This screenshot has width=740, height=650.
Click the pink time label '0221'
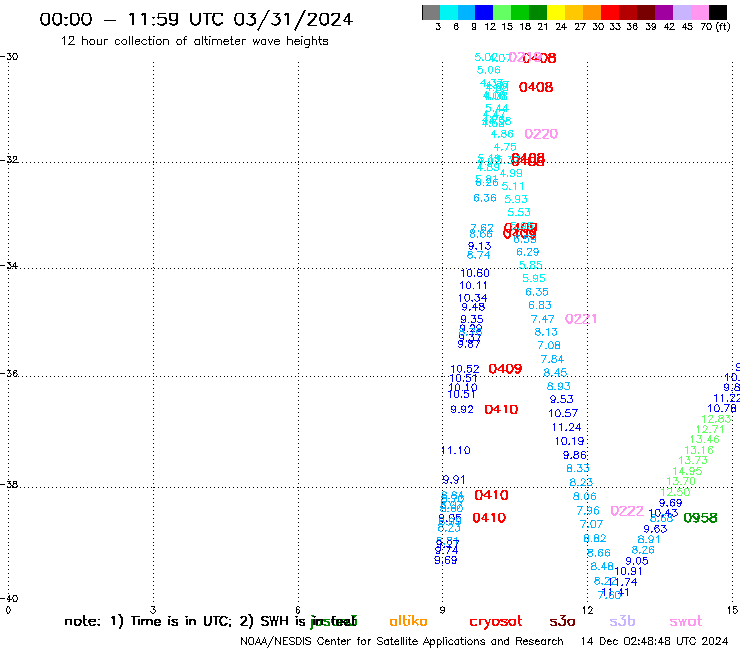coord(581,319)
